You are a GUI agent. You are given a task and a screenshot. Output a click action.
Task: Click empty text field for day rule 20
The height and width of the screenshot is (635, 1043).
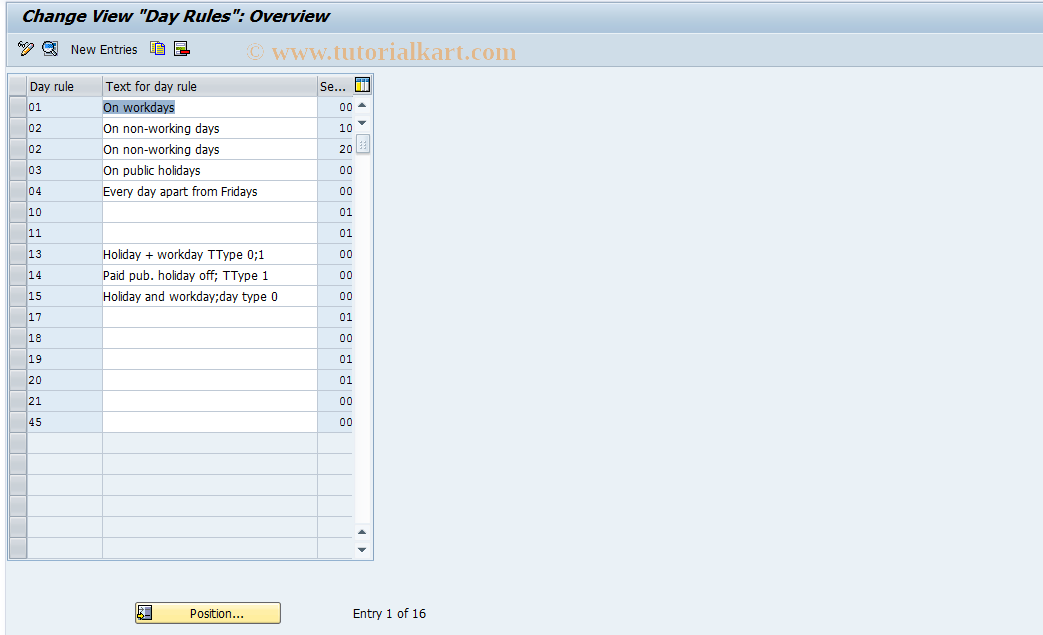[210, 380]
